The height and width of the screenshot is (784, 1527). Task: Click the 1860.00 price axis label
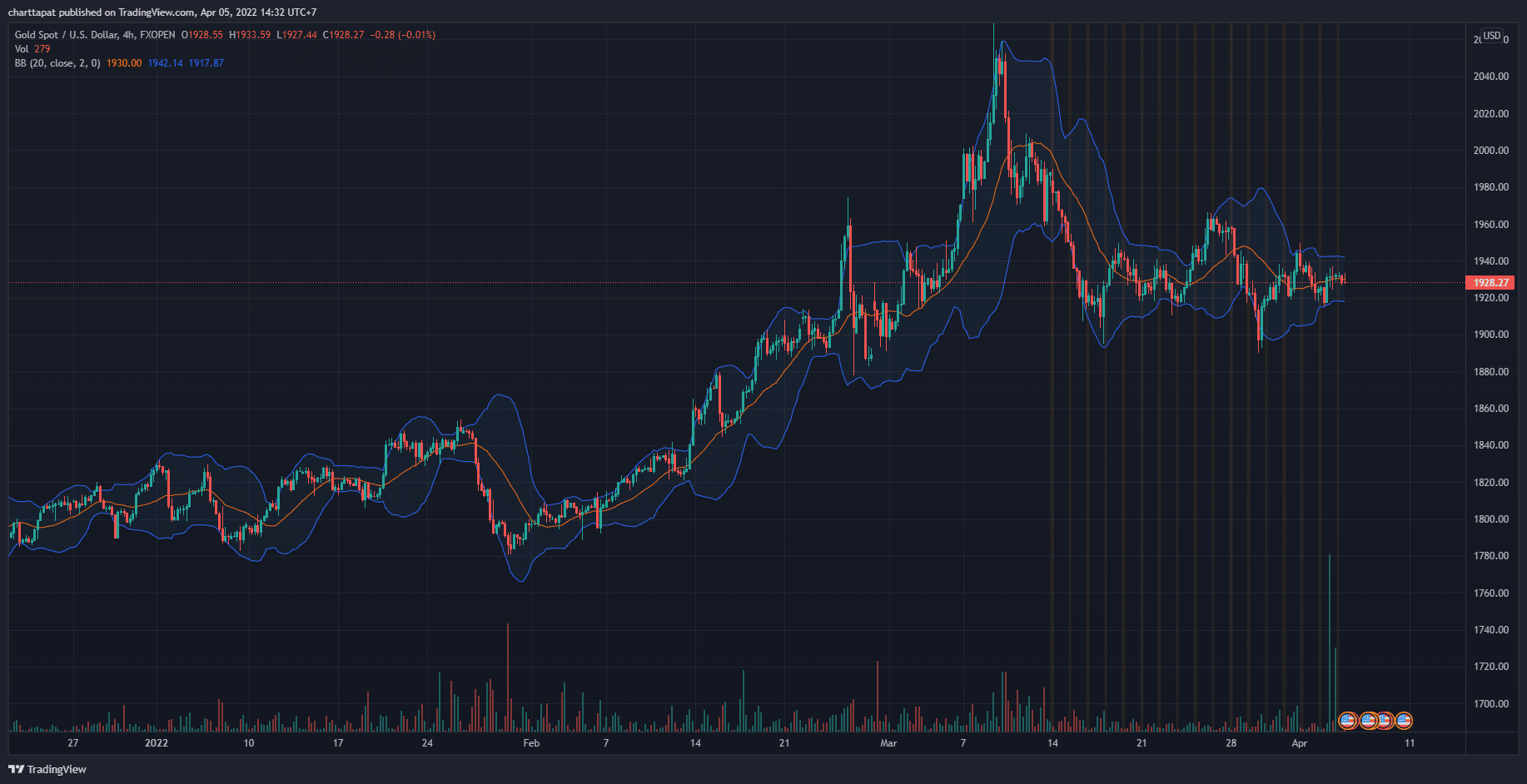point(1491,409)
